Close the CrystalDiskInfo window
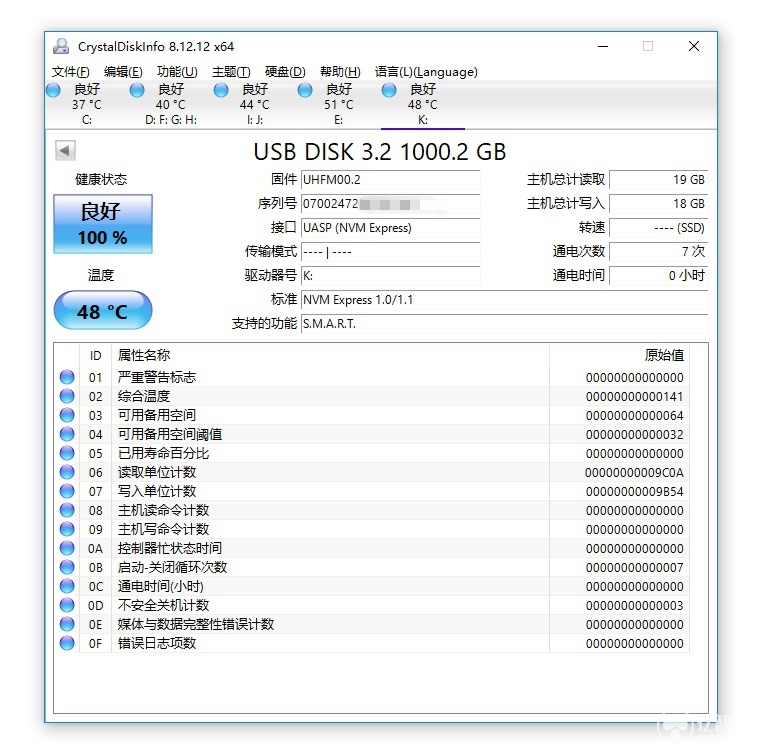Screen dimensions: 784x755 click(x=694, y=46)
